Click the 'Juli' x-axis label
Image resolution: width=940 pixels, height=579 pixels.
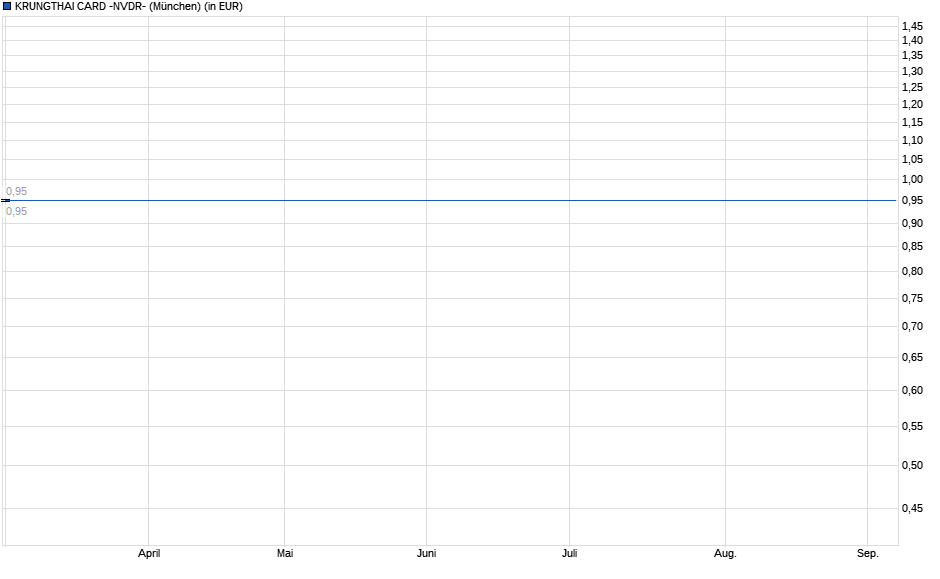click(x=570, y=553)
